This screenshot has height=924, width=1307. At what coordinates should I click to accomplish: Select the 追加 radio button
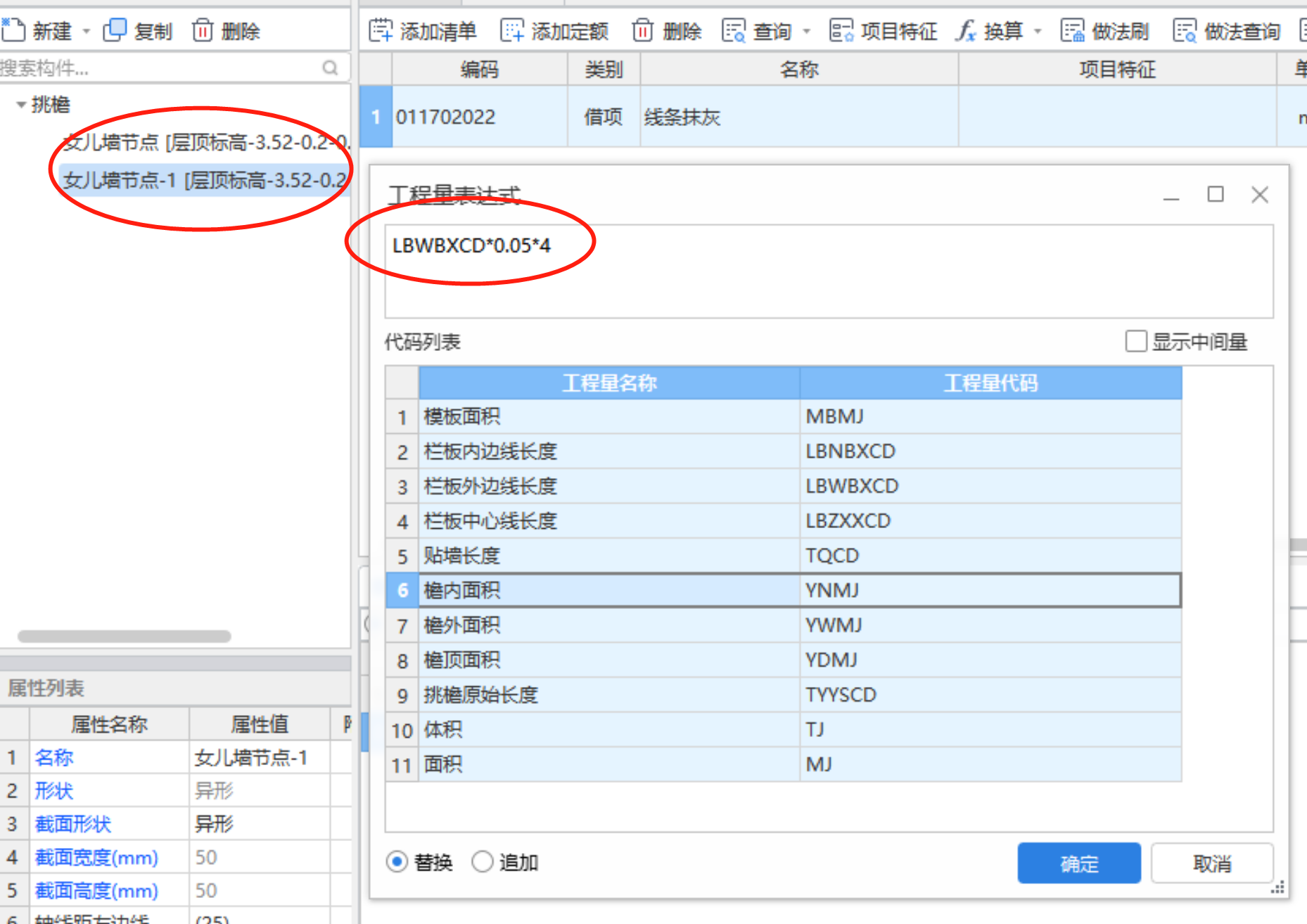coord(483,862)
